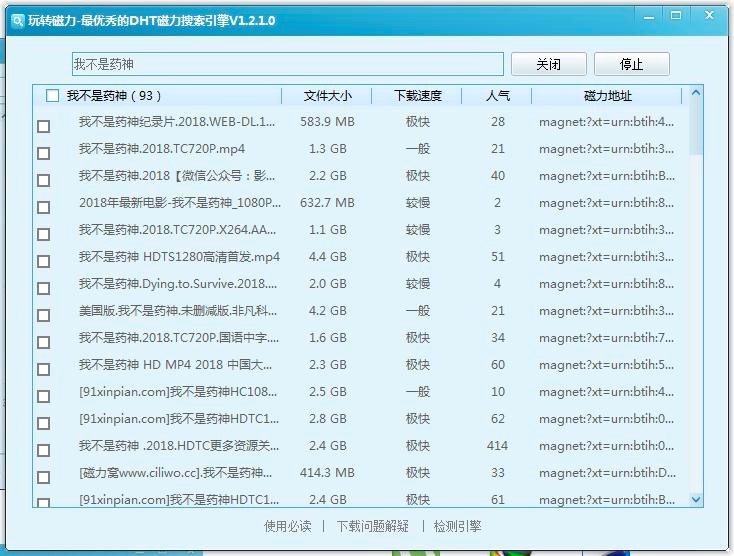Viewport: 734px width, 556px height.
Task: Check the box for 我不是药神纪录片.2018.WEB-DL row
Action: pos(44,126)
